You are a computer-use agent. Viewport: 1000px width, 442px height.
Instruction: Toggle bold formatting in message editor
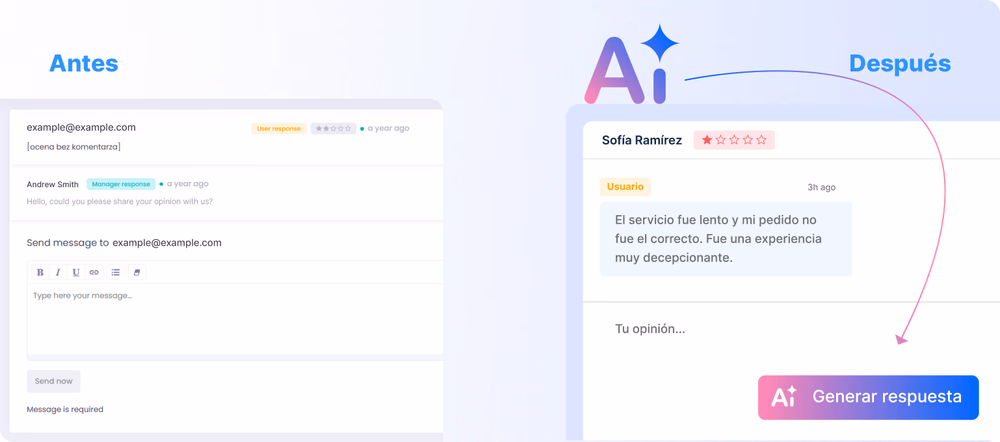(x=40, y=272)
